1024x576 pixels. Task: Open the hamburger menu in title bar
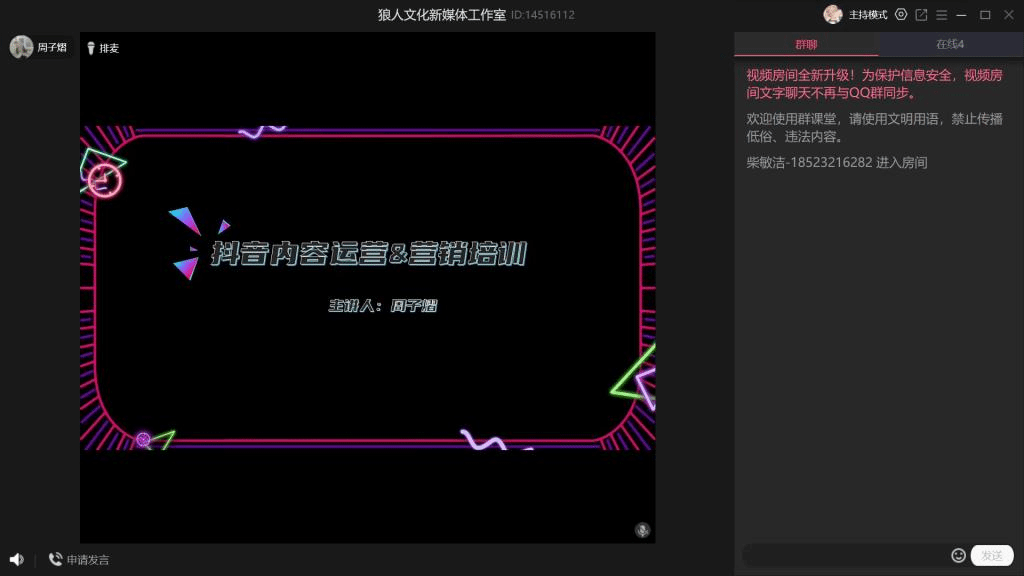pos(941,15)
